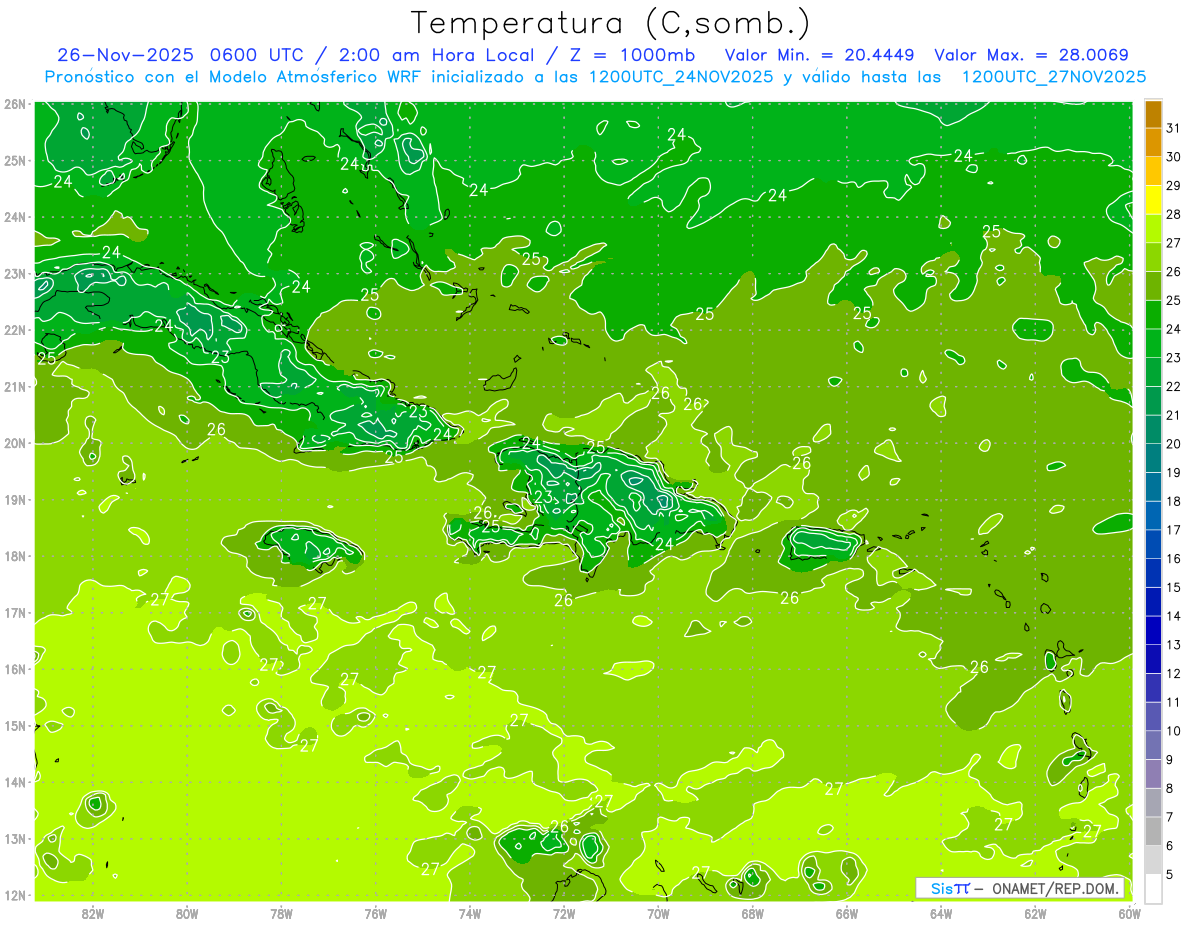Click 'Valor Min. = 20.4449' readout
1200x927 pixels.
pos(820,55)
